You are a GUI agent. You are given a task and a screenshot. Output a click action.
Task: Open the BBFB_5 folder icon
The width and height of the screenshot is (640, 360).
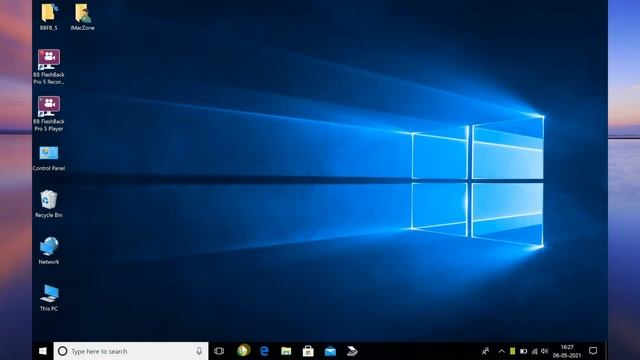click(x=49, y=17)
